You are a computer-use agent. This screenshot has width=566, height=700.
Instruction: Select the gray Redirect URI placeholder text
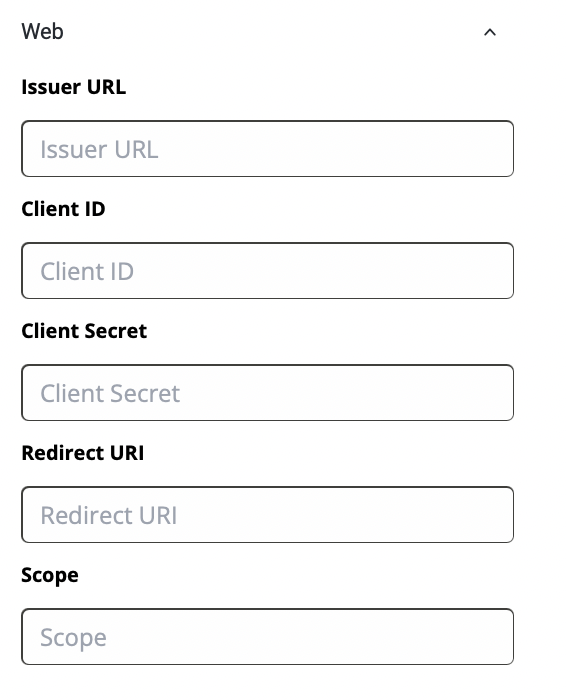[108, 515]
